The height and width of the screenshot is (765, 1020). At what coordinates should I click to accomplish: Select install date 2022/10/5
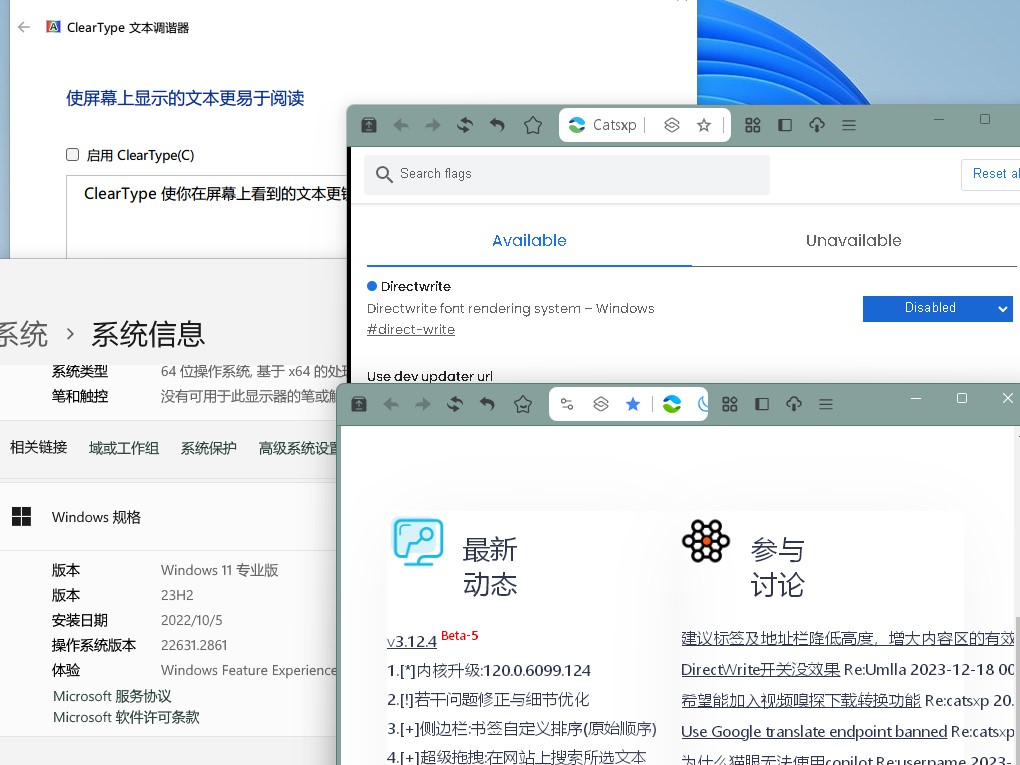(x=191, y=621)
